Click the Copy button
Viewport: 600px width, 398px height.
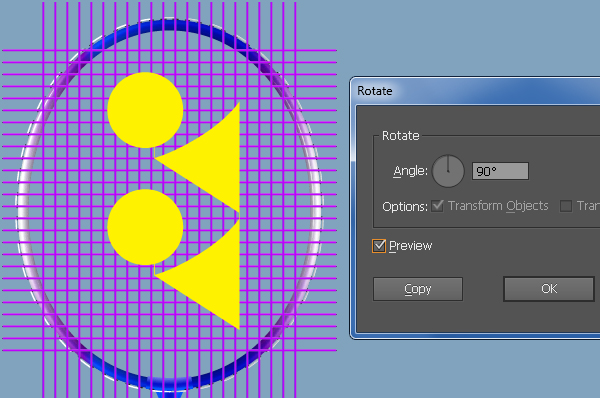(x=418, y=289)
